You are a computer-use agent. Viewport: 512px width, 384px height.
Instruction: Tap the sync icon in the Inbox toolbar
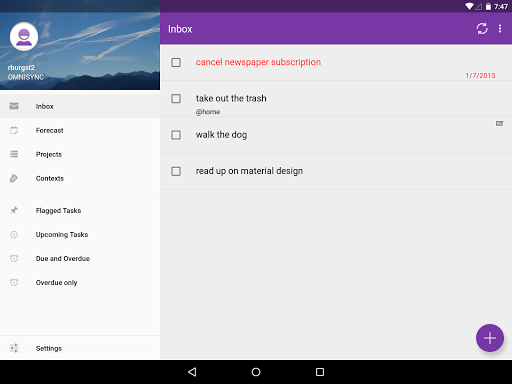[482, 29]
